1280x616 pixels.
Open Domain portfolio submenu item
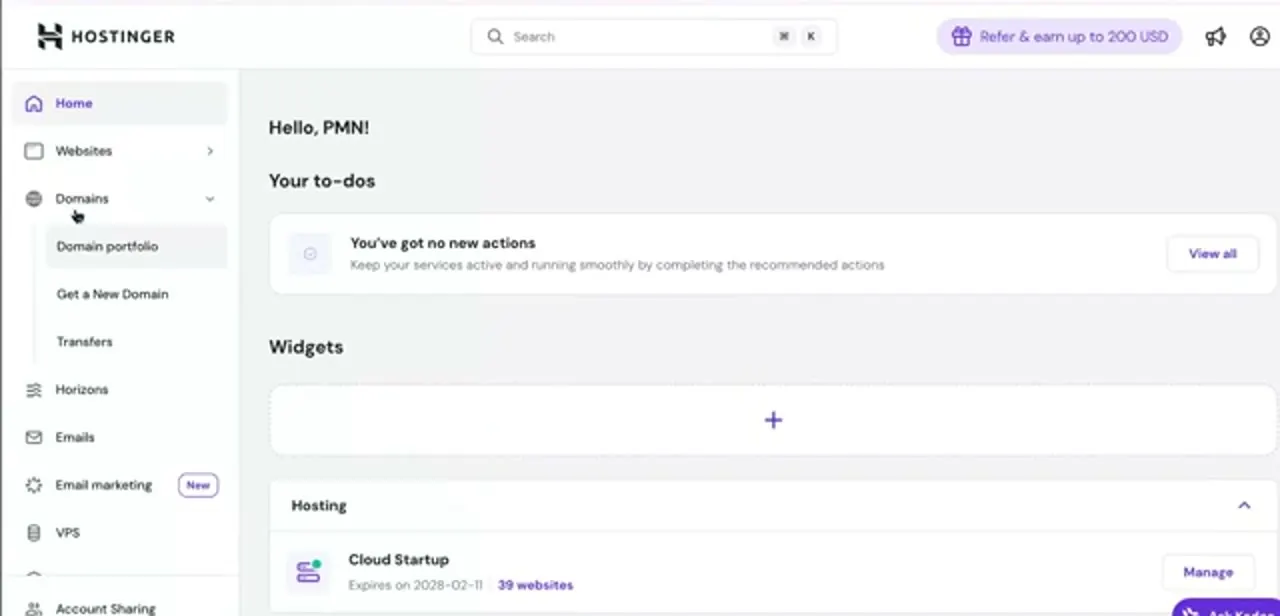[x=136, y=246]
